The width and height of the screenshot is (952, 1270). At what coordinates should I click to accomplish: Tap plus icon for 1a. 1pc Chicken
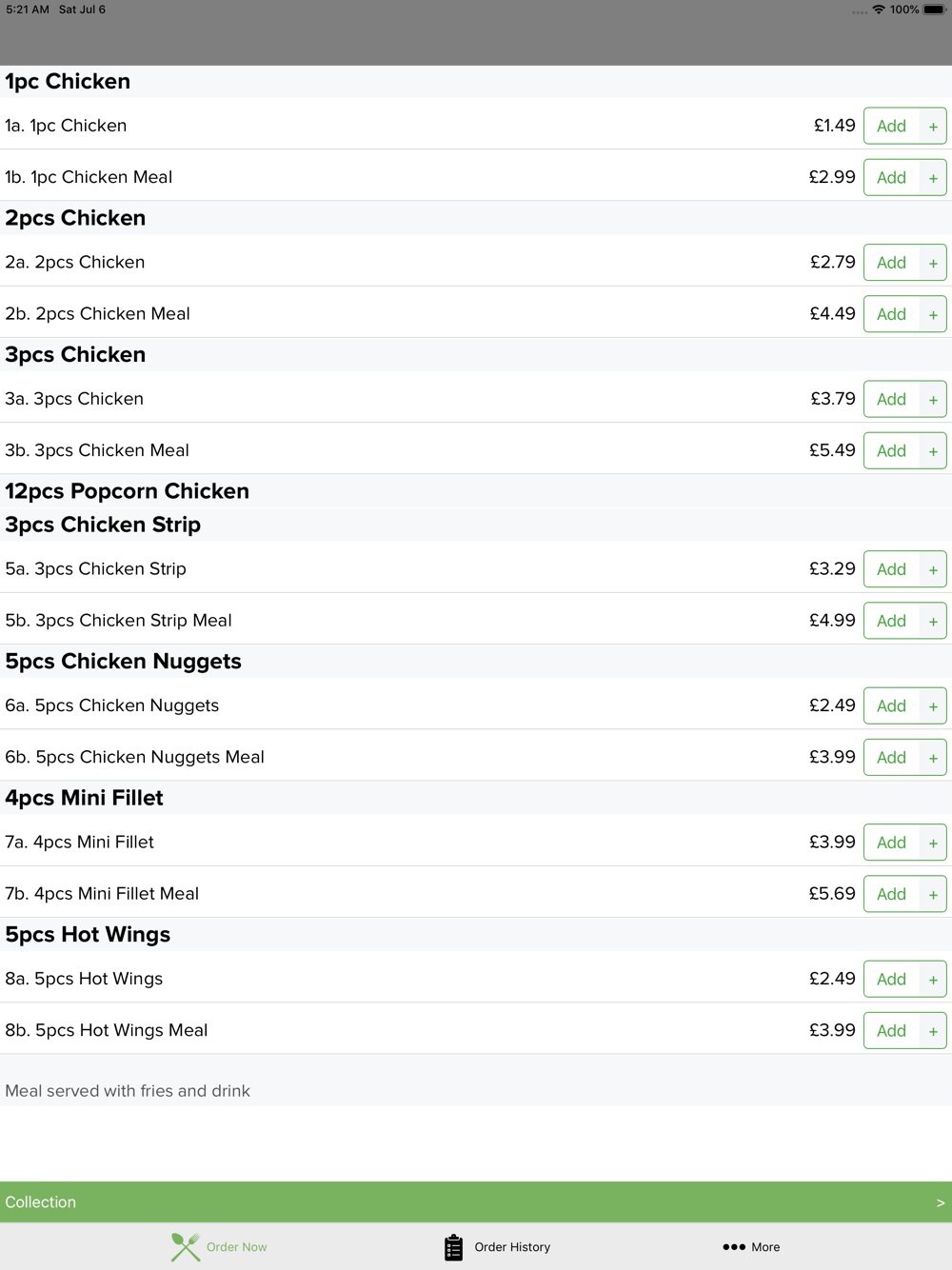point(933,127)
